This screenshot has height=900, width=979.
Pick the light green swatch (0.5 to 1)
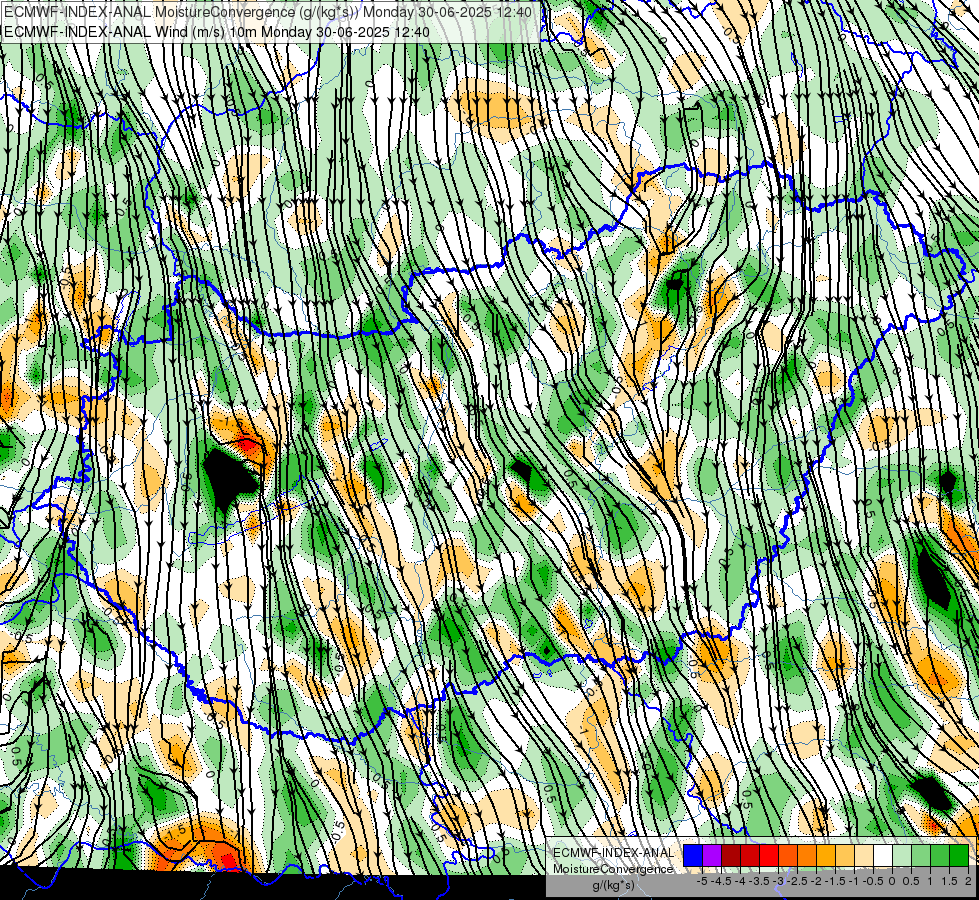point(921,855)
